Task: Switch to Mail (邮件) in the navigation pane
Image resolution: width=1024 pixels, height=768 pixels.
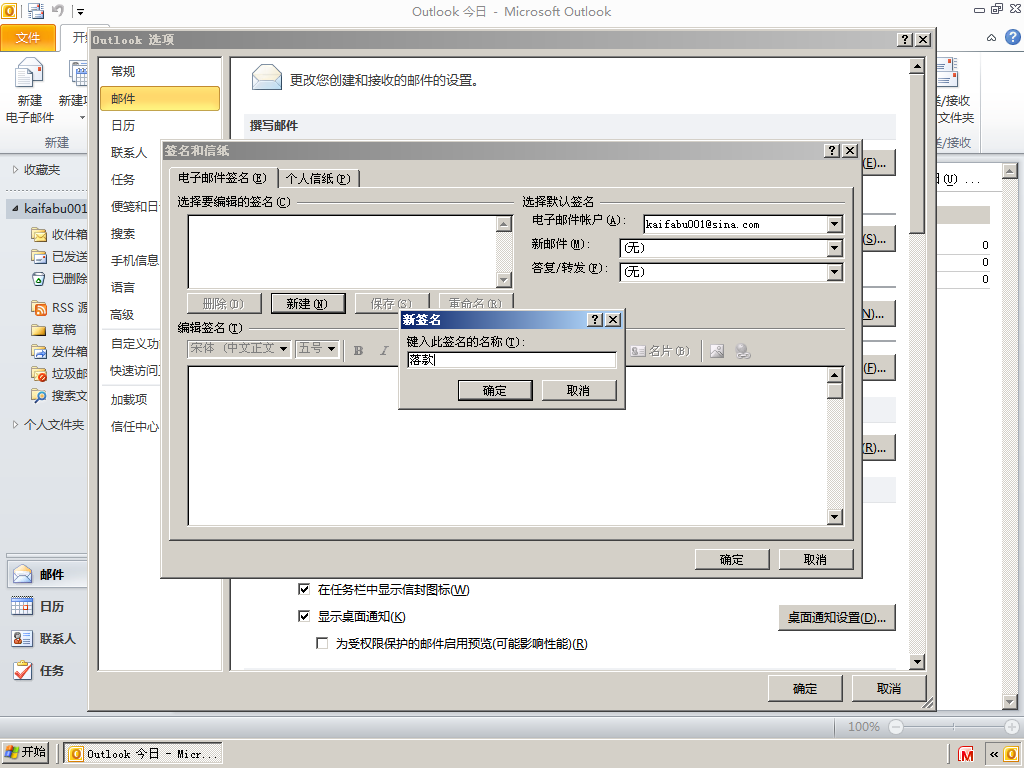Action: tap(47, 575)
